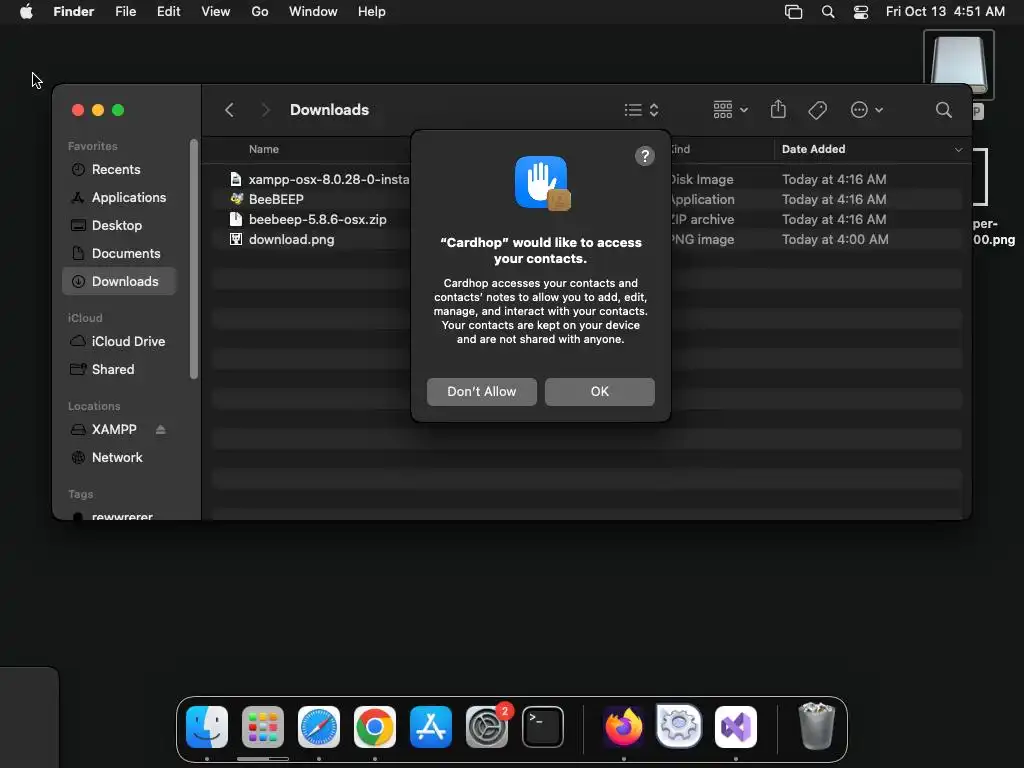Open the Window menu
Image resolution: width=1024 pixels, height=768 pixels.
(313, 12)
